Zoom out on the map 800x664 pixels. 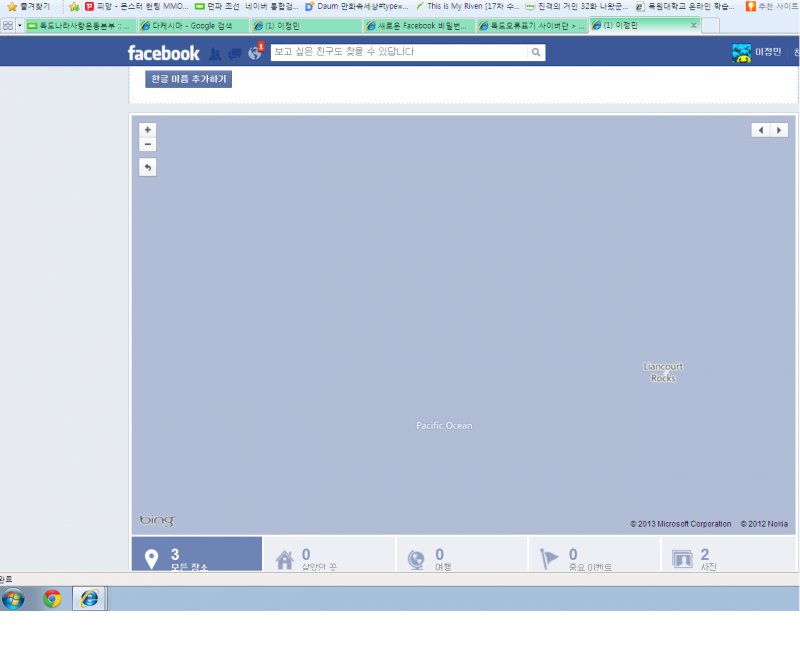pyautogui.click(x=148, y=145)
